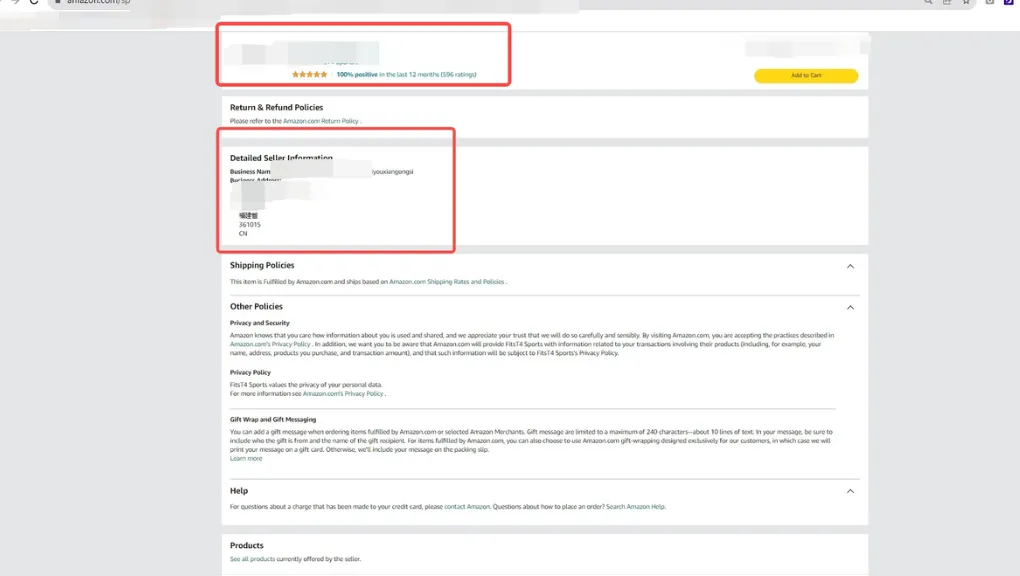Open the Amazon.com Return Policy link
The height and width of the screenshot is (576, 1020).
320,121
